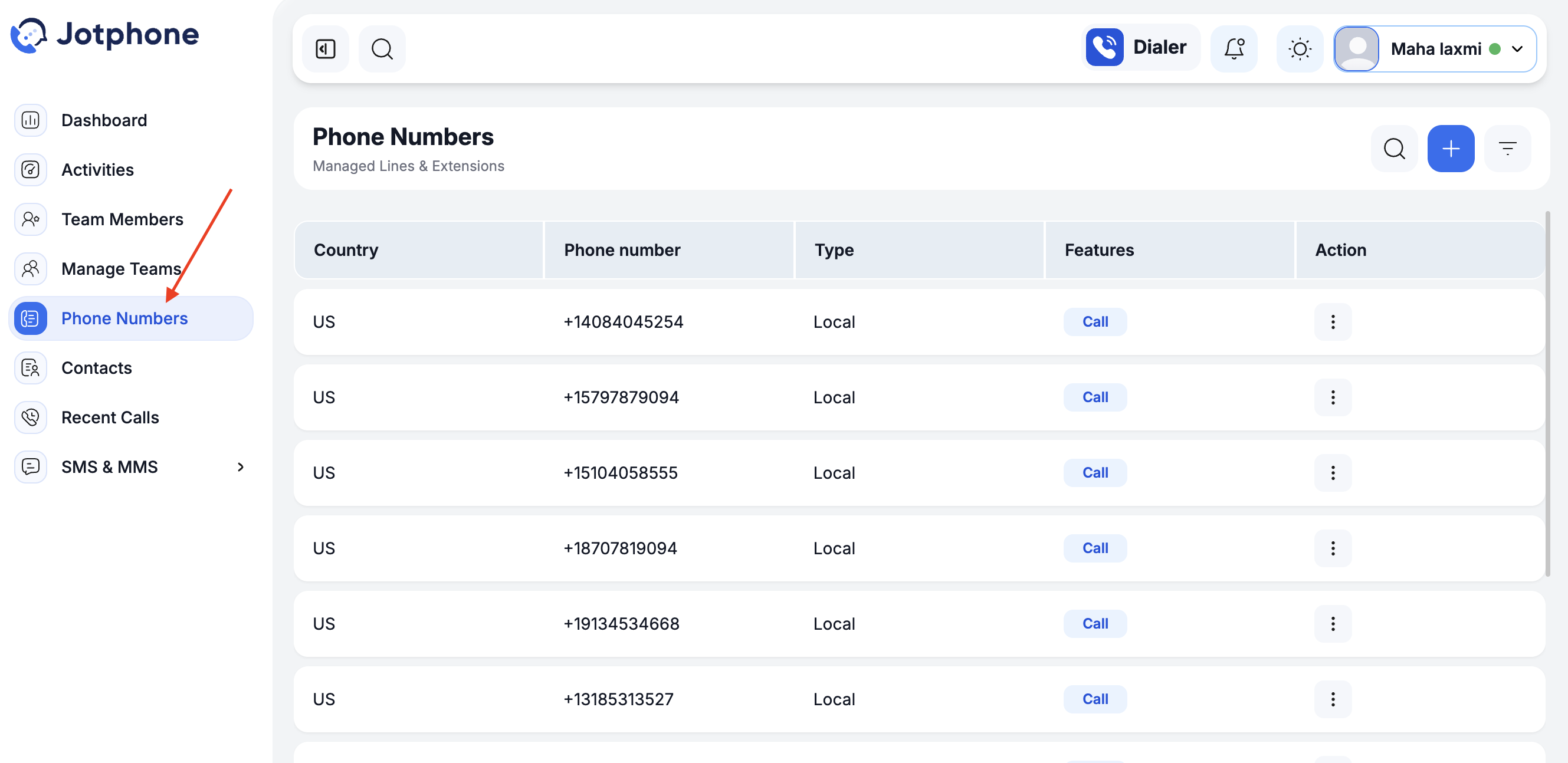Click the Country column header
The height and width of the screenshot is (763, 1568).
[419, 249]
